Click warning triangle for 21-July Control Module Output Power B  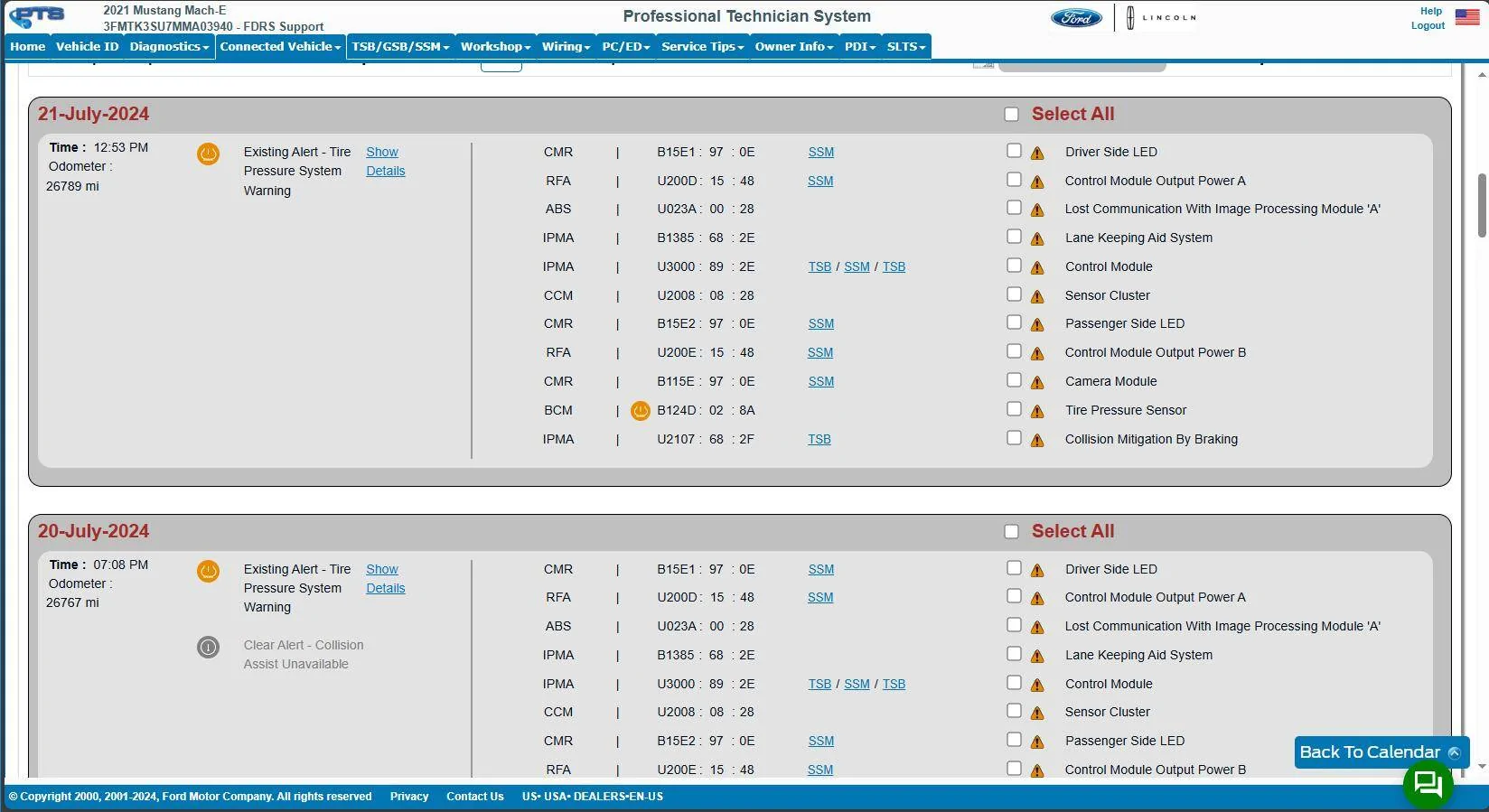[1037, 354]
